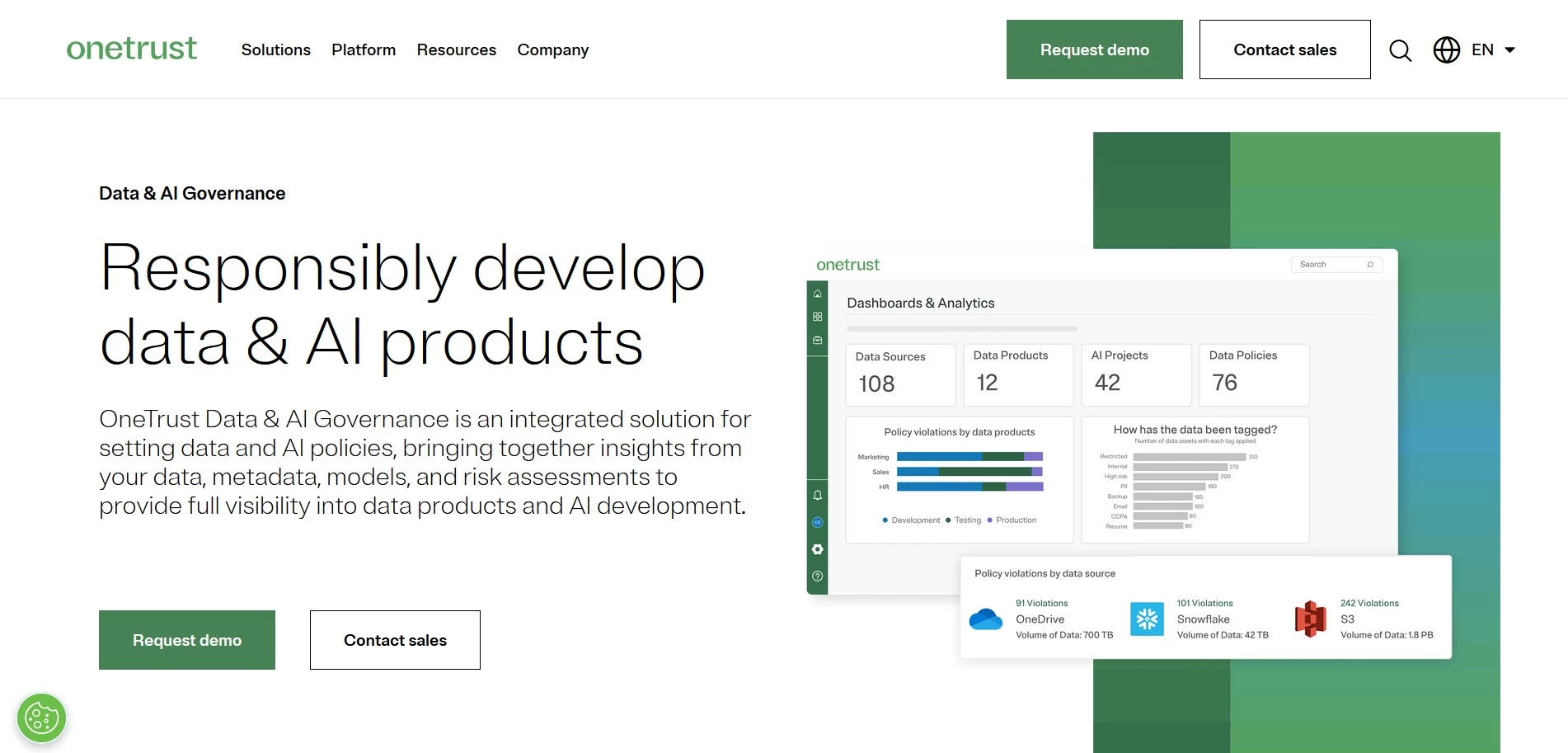Click 'Data & AI Governance' label
This screenshot has height=753, width=1568.
[x=192, y=193]
